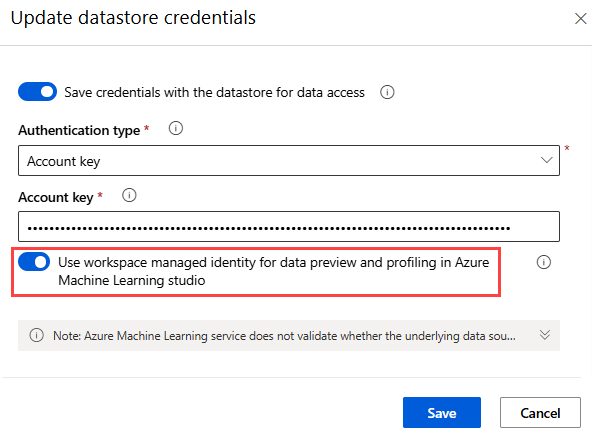The height and width of the screenshot is (437, 592).
Task: Click info icon beside workspace managed identity
Action: 544,262
